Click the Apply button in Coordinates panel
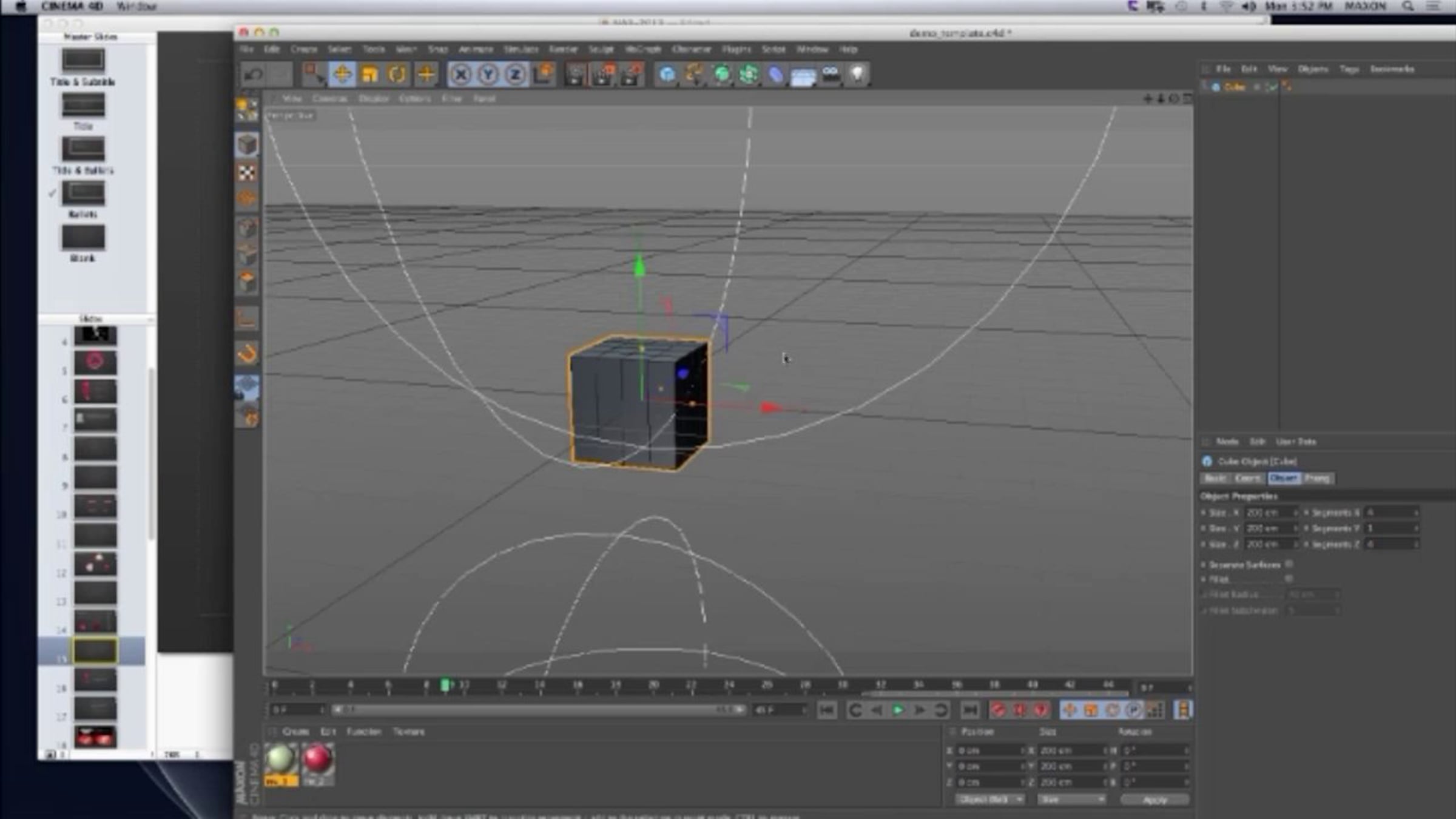 (1155, 800)
